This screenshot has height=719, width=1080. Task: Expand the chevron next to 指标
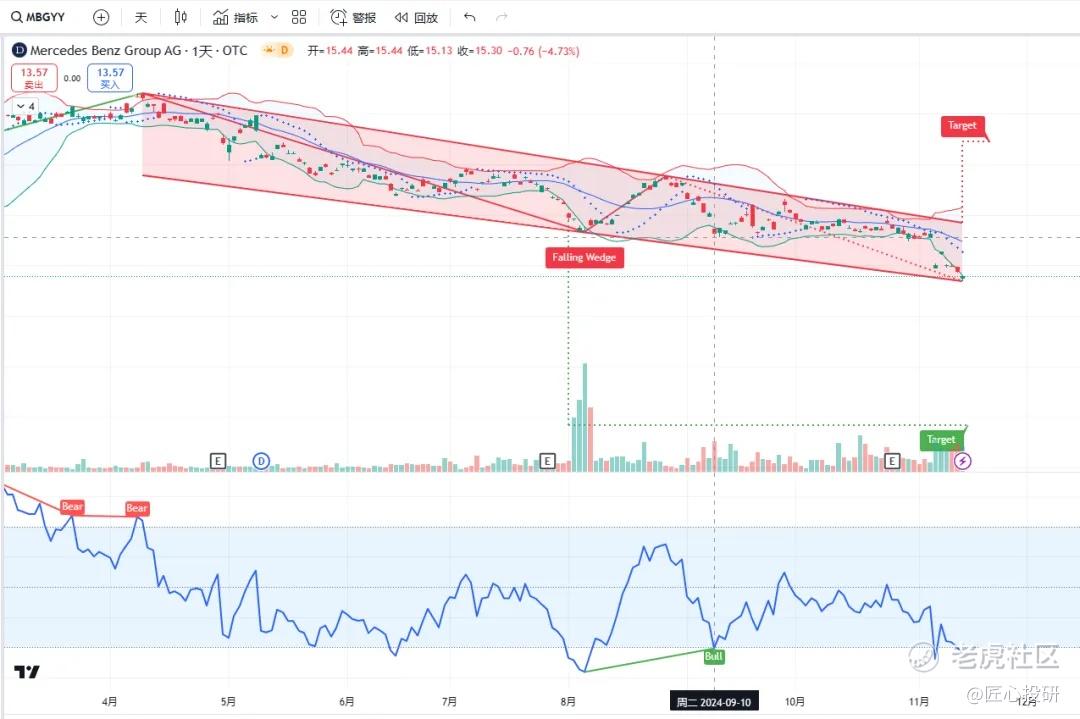pos(274,17)
